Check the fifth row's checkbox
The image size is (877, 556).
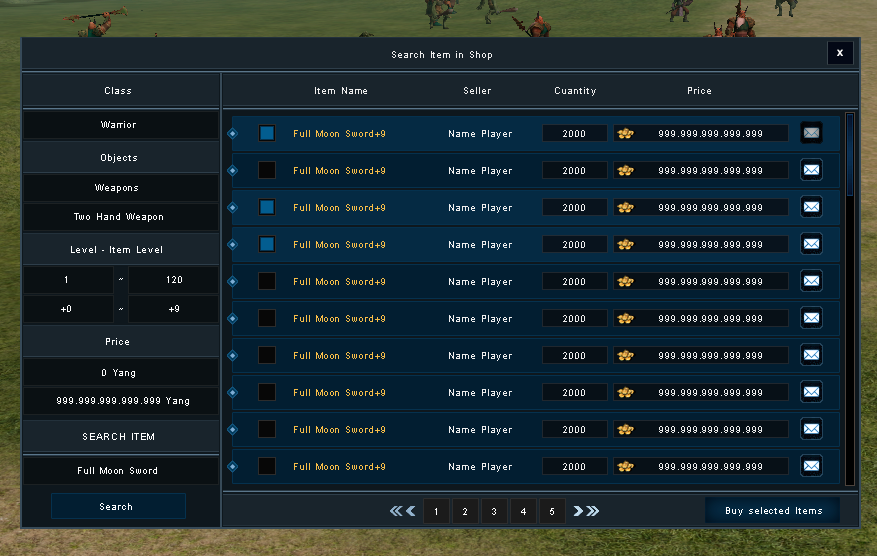[x=267, y=281]
